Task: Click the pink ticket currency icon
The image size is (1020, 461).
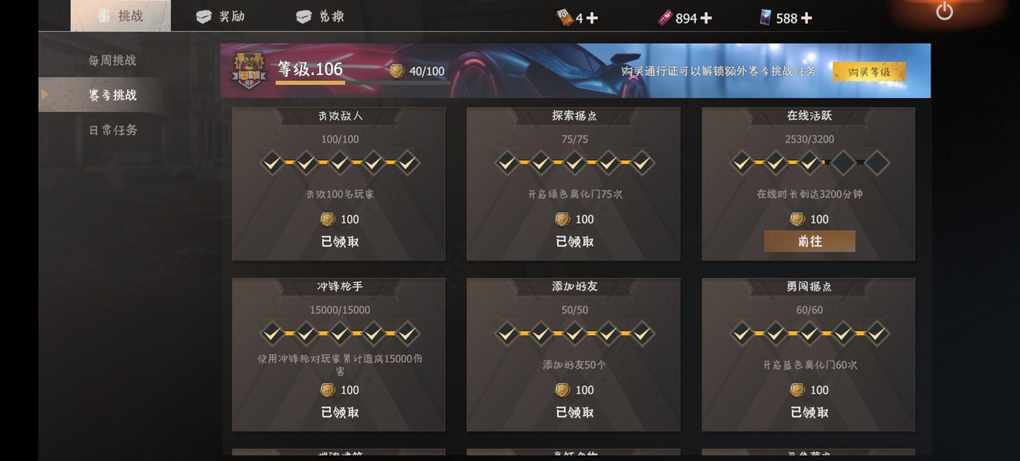Action: pos(664,18)
